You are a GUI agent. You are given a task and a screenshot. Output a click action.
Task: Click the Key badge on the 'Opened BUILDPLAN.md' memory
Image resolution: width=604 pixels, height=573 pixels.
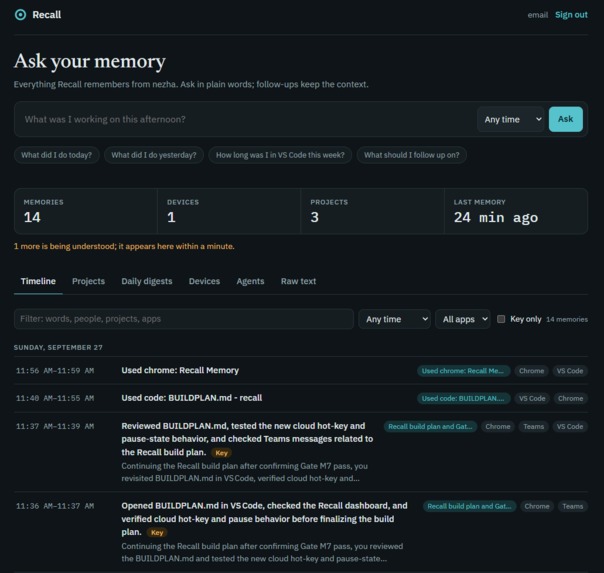tap(157, 533)
